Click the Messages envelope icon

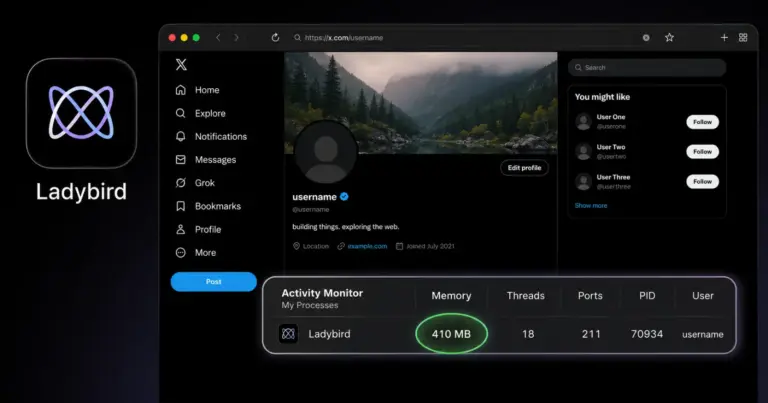(x=181, y=160)
